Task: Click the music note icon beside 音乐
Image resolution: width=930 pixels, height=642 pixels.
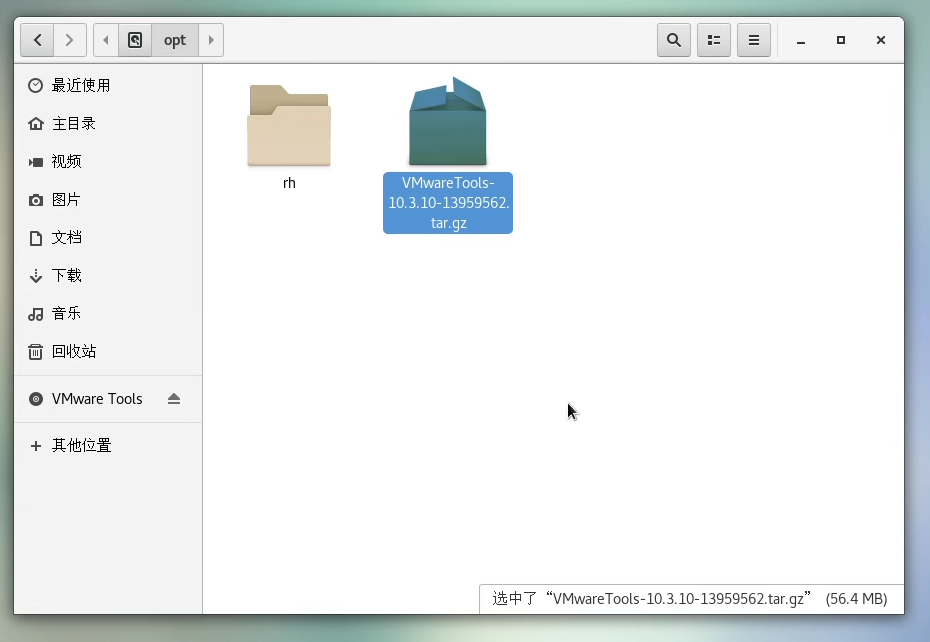Action: coord(36,314)
